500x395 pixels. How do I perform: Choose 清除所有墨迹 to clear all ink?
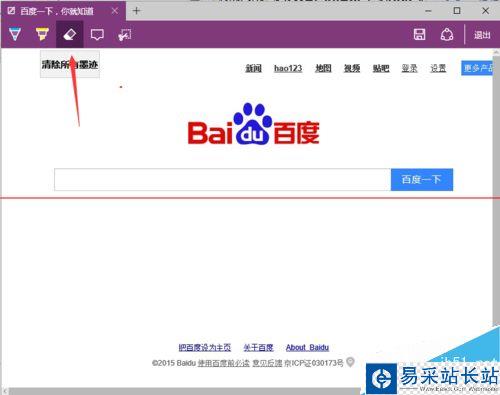coord(70,64)
